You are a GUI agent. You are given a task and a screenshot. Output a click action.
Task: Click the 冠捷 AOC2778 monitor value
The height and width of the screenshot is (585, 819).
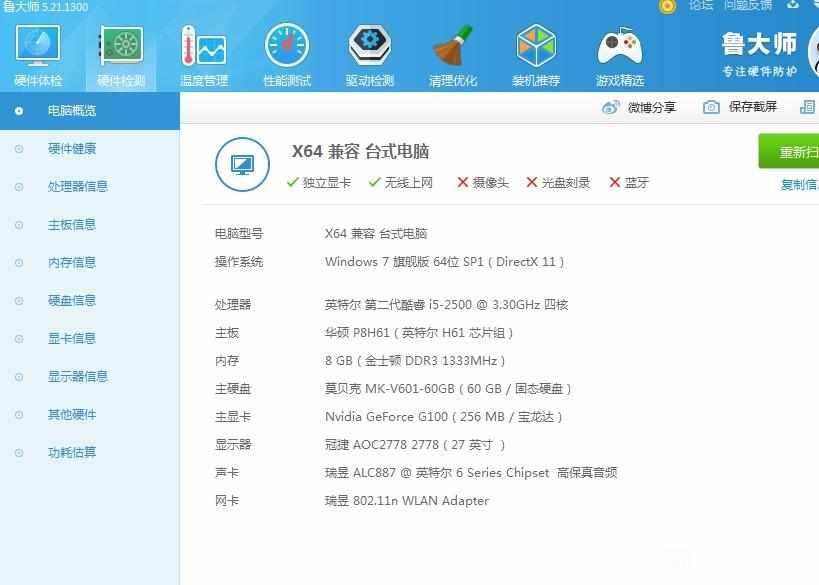click(x=415, y=445)
